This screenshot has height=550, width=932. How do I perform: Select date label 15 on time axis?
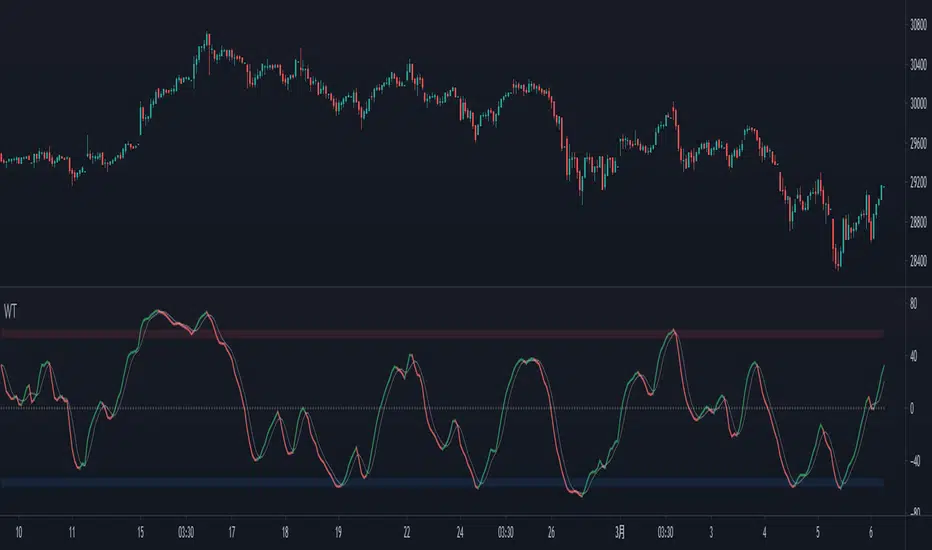click(x=140, y=532)
